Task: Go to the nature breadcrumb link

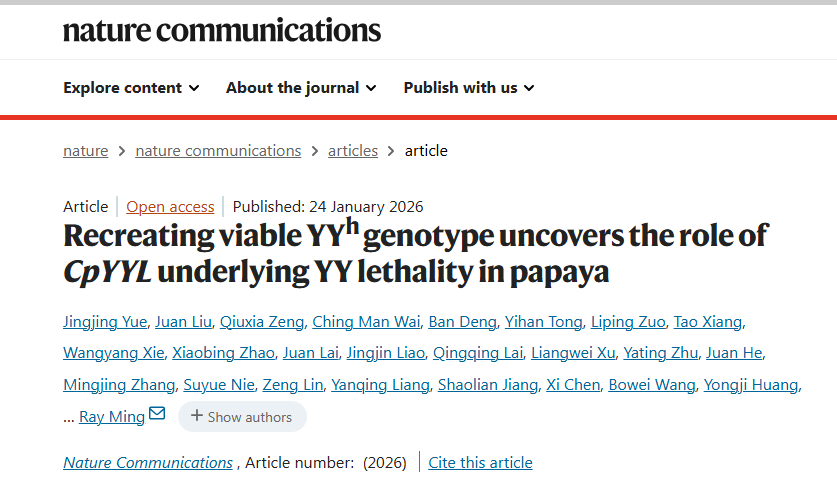Action: coord(85,151)
